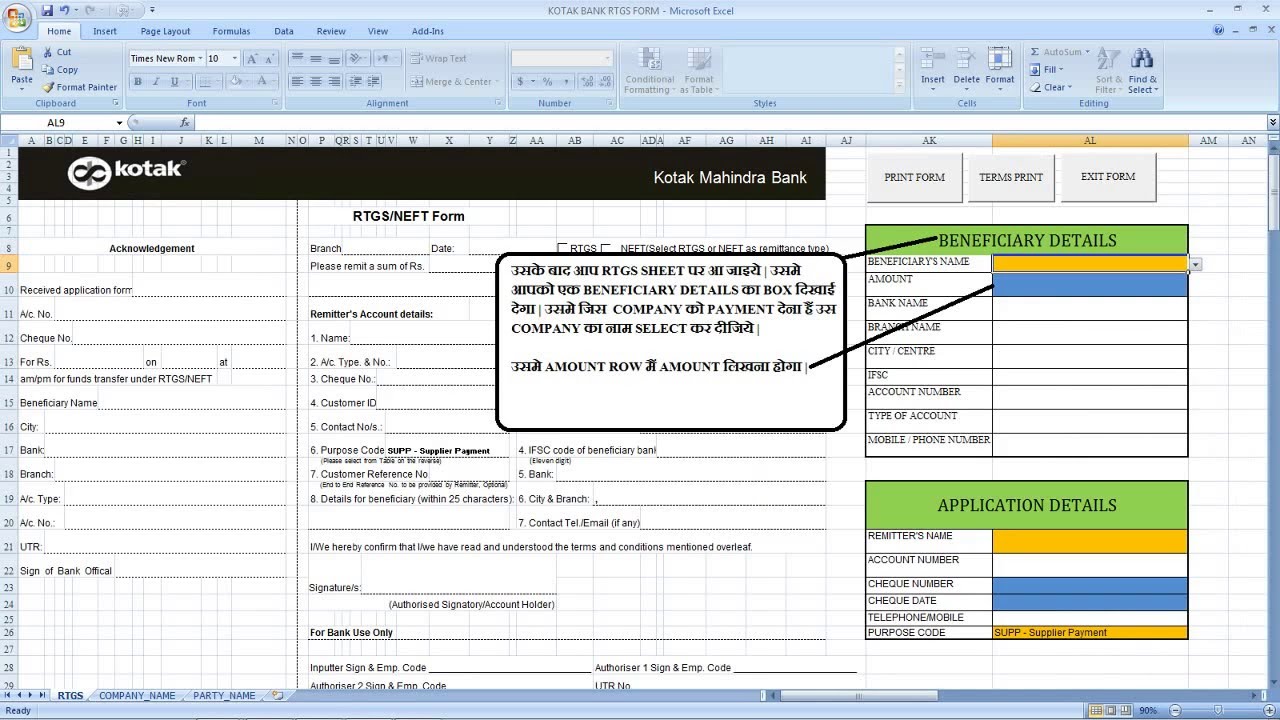Expand the Name Box dropdown
The width and height of the screenshot is (1280, 720).
point(119,123)
